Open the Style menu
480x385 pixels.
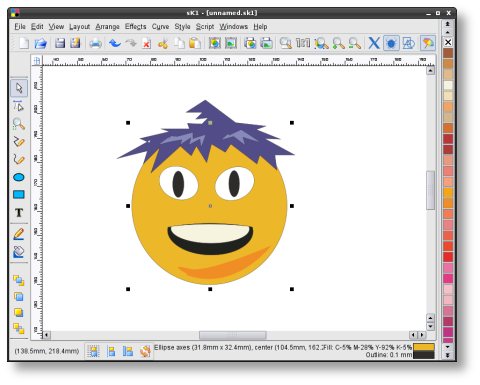point(182,27)
